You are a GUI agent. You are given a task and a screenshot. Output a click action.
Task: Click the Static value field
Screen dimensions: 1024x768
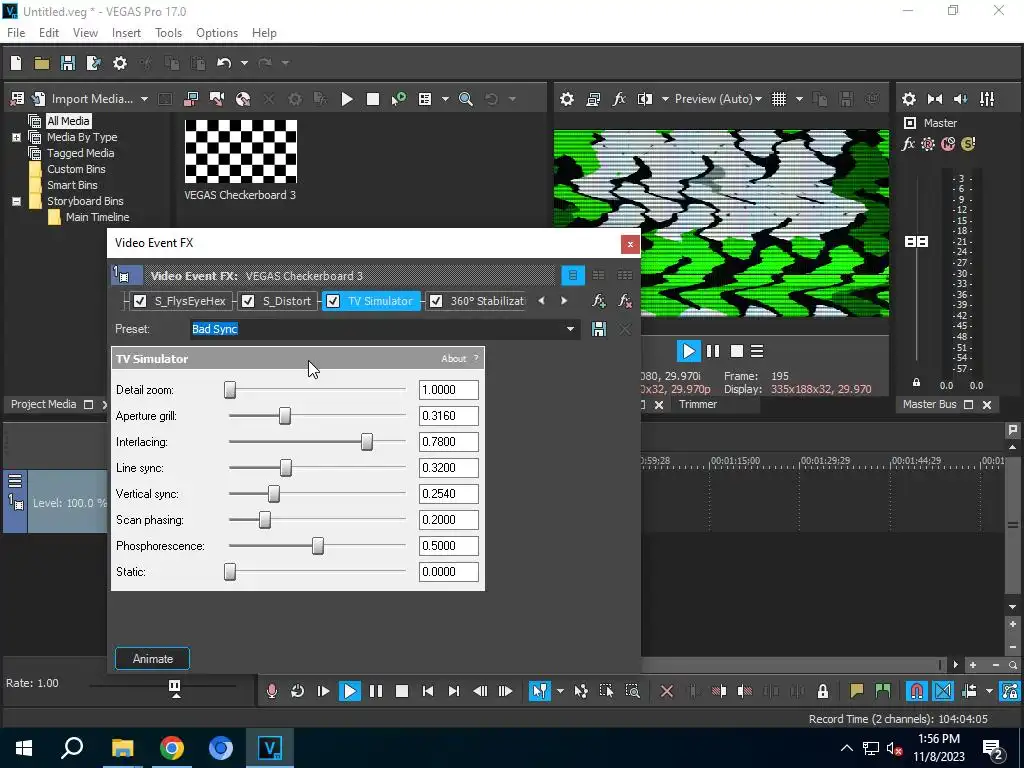tap(449, 571)
